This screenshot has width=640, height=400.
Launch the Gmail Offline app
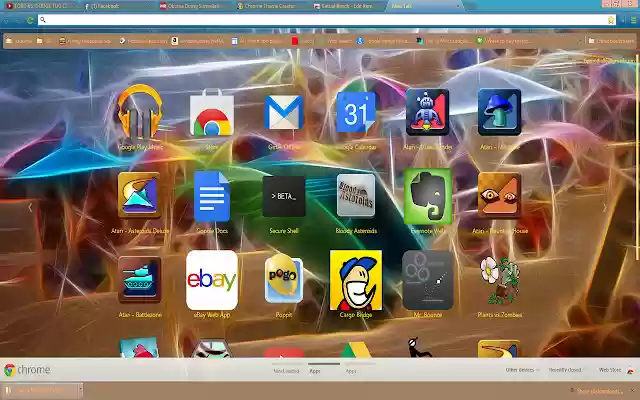(284, 113)
